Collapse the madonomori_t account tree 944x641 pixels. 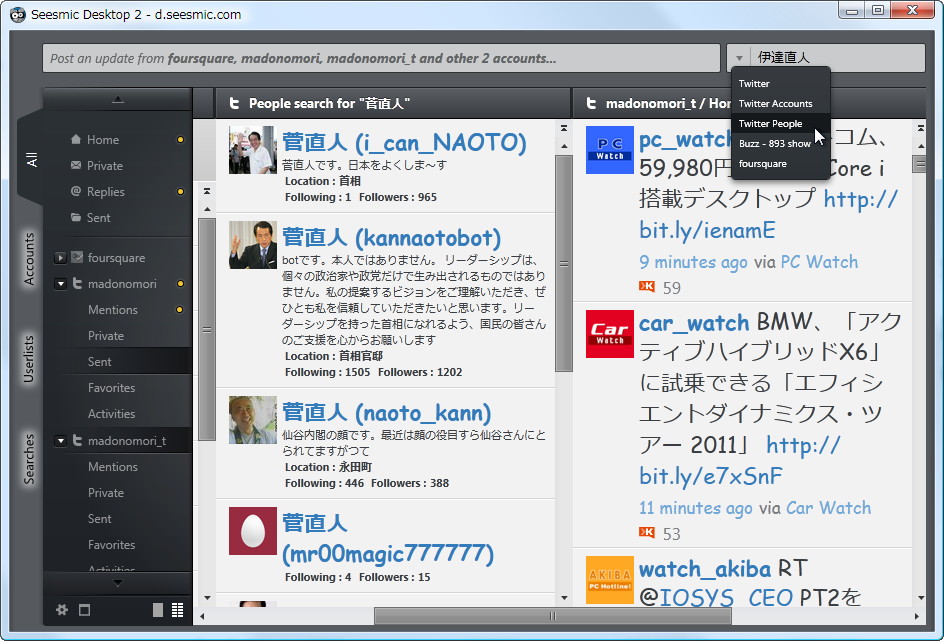coord(60,441)
